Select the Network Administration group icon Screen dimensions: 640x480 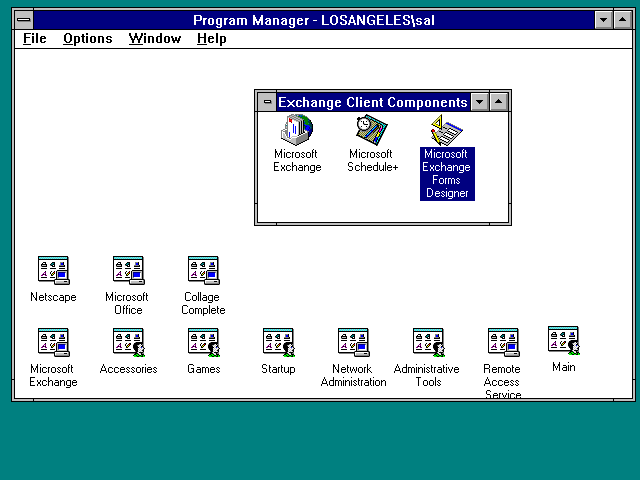pos(354,342)
